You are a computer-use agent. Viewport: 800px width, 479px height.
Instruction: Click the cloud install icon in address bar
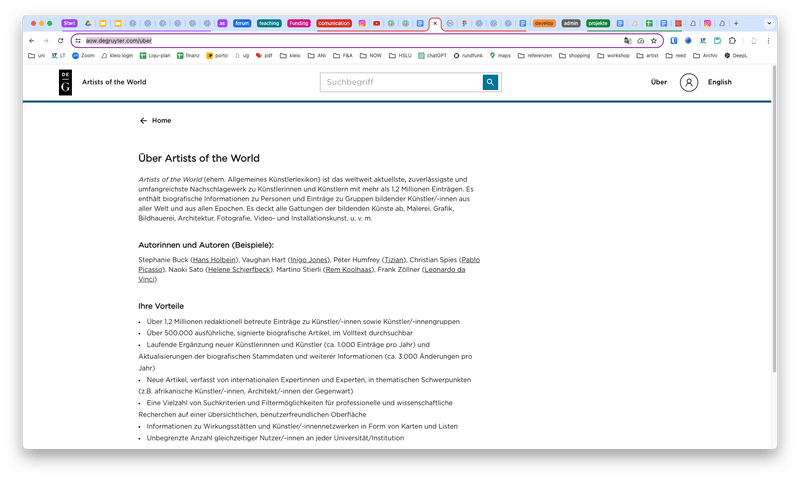[x=641, y=40]
